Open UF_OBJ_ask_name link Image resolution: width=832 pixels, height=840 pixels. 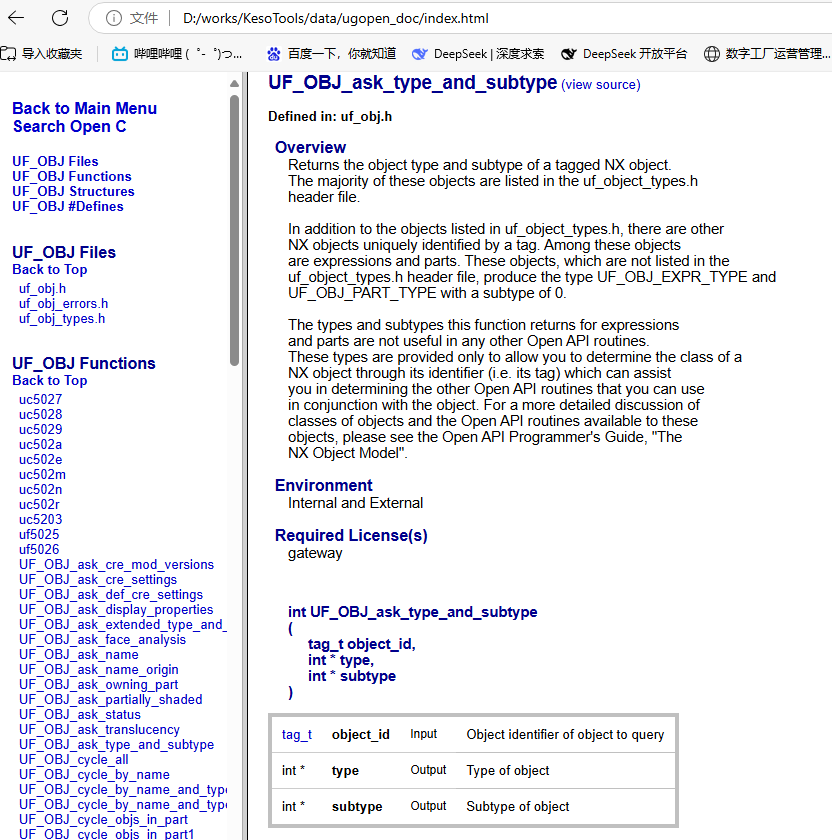(x=79, y=655)
